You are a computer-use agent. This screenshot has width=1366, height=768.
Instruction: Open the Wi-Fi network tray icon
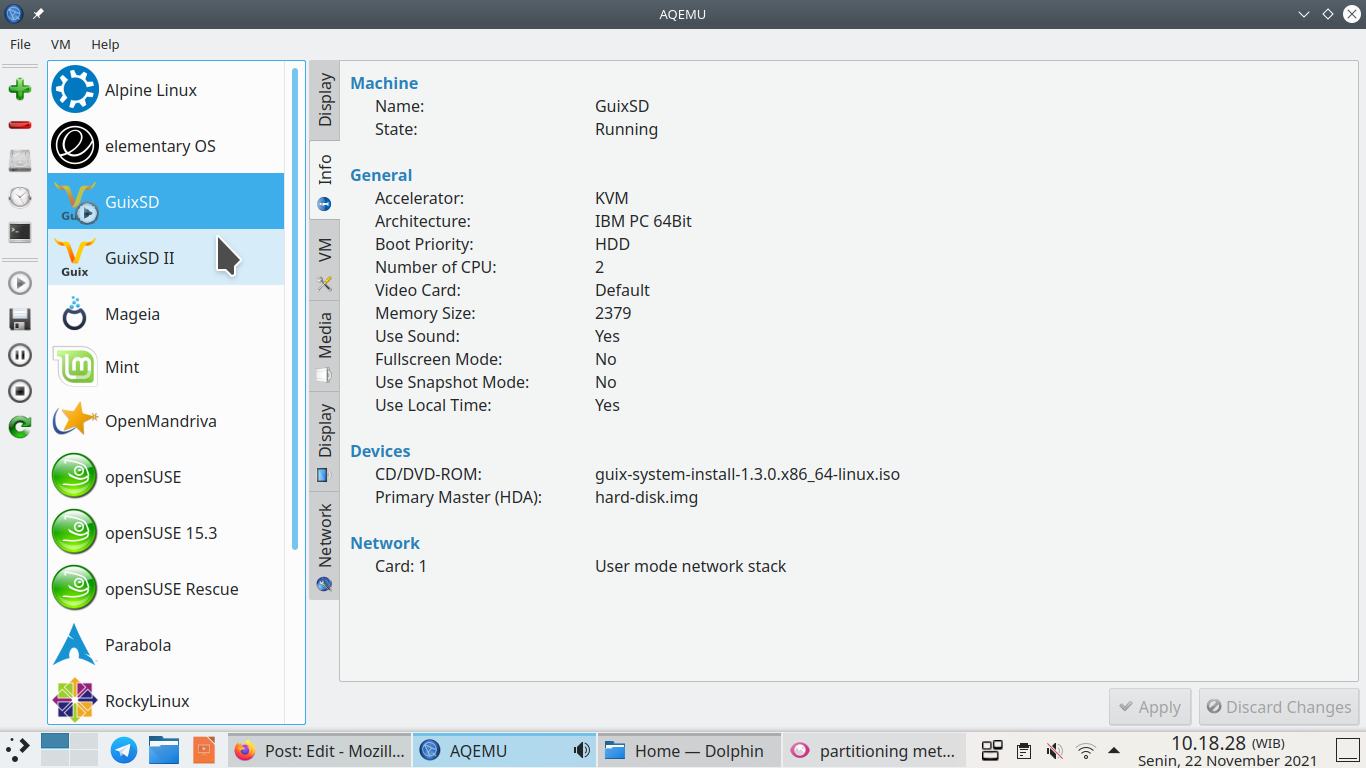click(x=1085, y=750)
